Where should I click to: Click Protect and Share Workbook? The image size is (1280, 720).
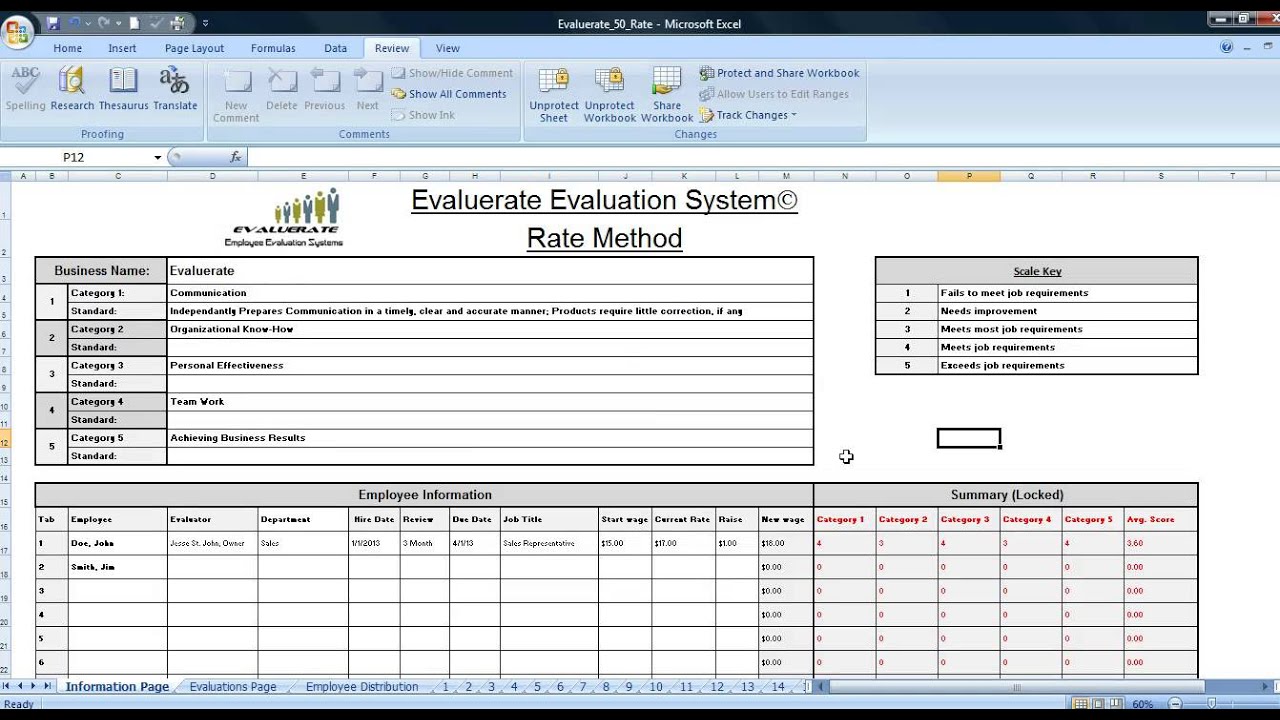[x=779, y=73]
